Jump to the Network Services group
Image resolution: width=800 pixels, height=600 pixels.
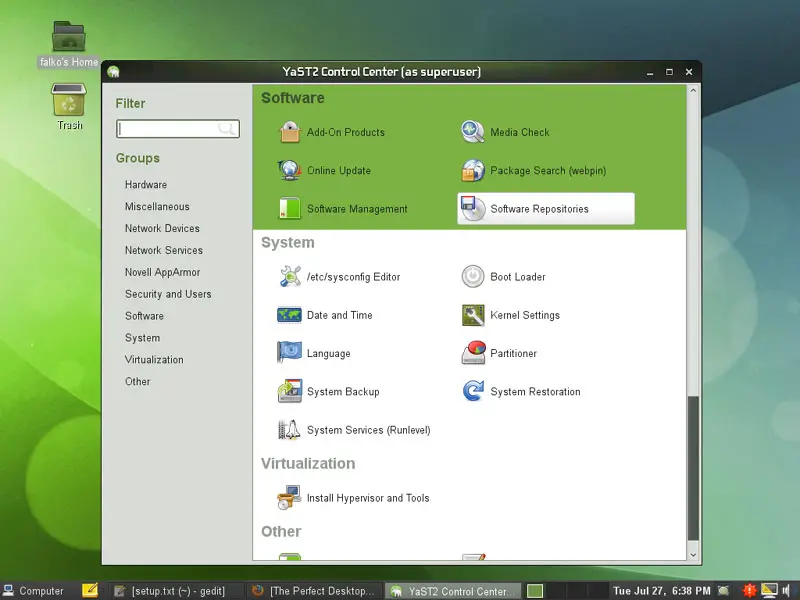(164, 251)
